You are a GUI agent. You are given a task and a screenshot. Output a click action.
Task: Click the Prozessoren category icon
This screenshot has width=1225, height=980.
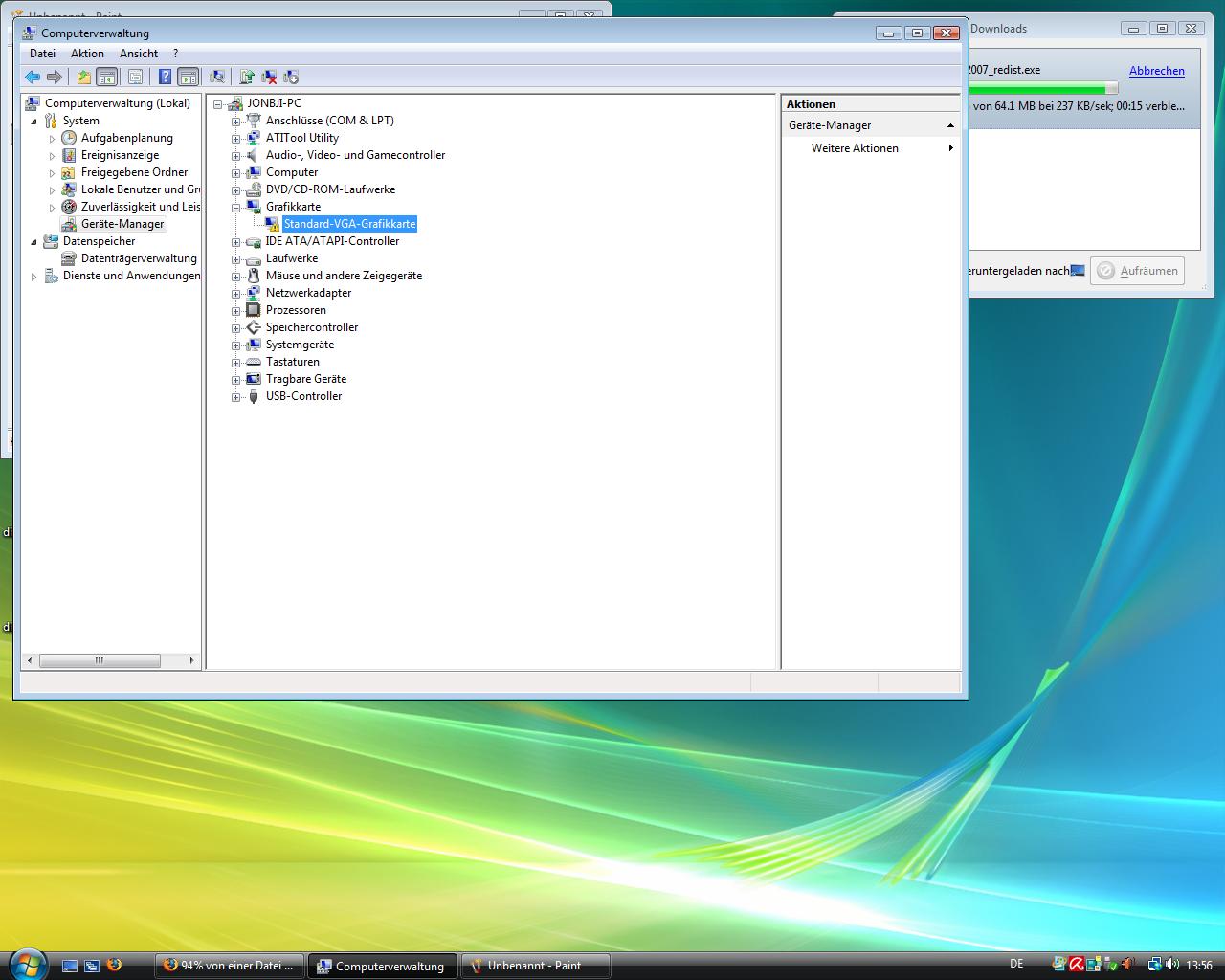click(254, 310)
